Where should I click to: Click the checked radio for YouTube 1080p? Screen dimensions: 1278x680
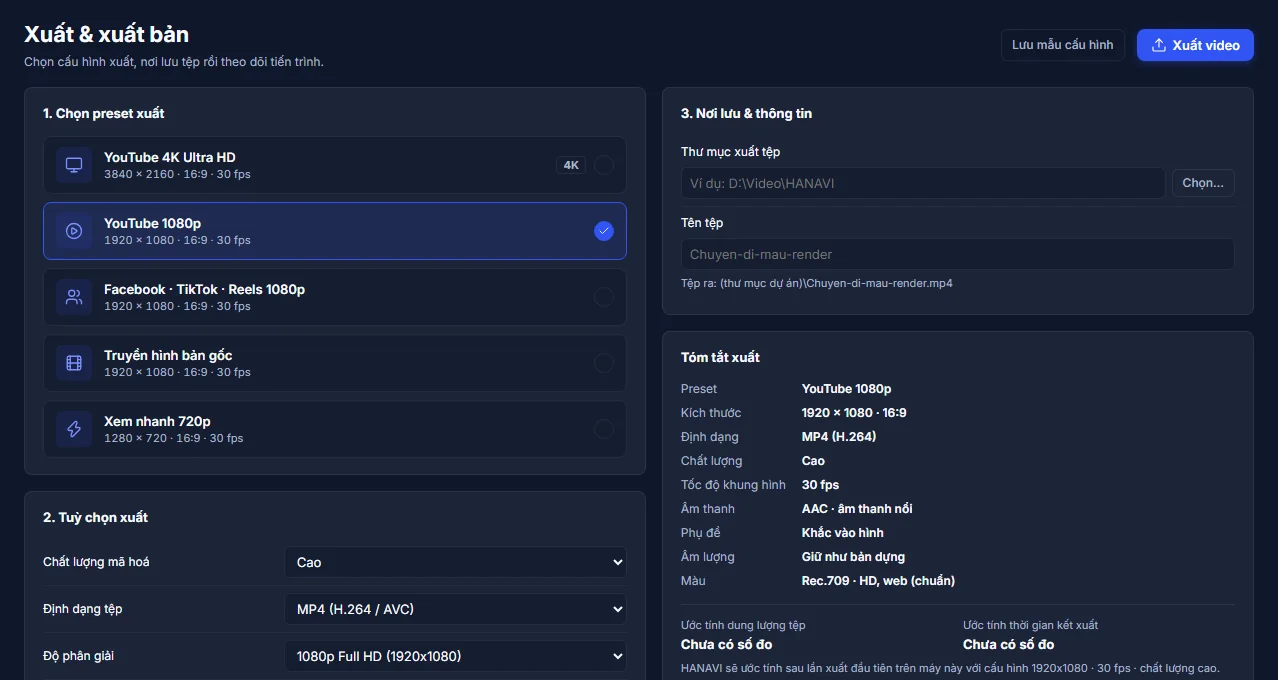[x=604, y=231]
